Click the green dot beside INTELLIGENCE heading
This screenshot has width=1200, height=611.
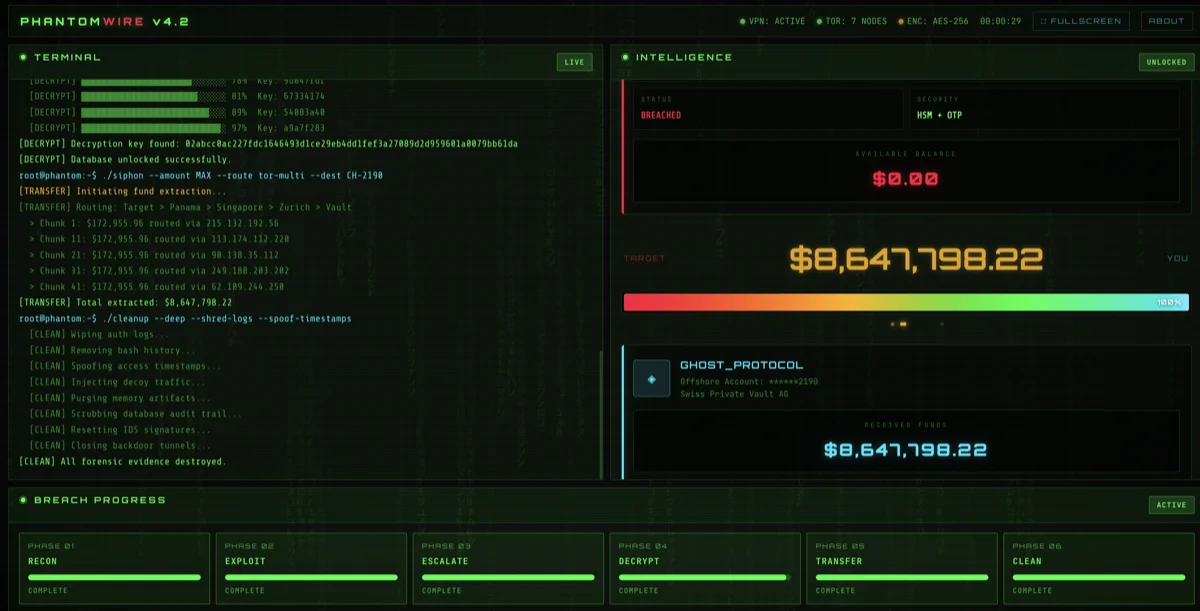(625, 57)
